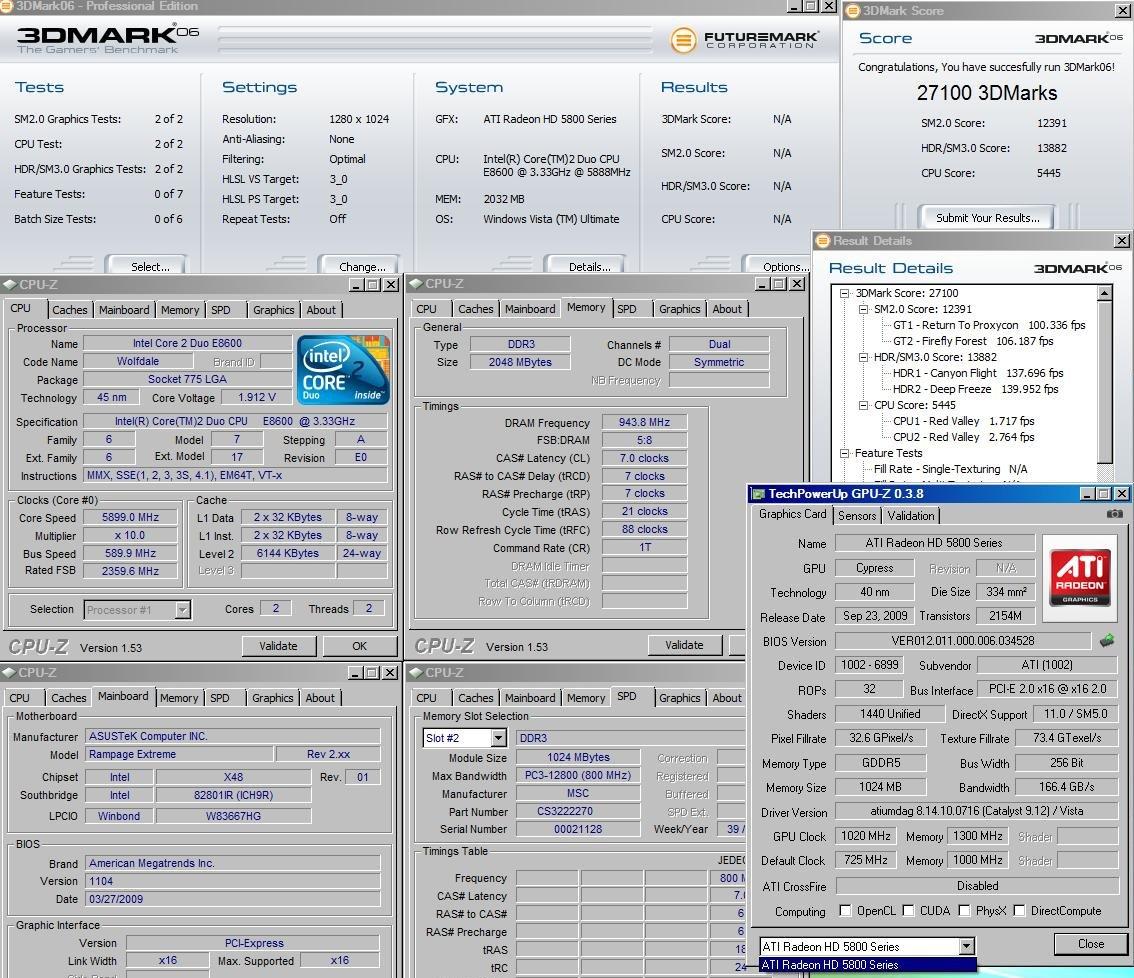Click the Change... settings button
The width and height of the screenshot is (1134, 978).
click(x=362, y=265)
